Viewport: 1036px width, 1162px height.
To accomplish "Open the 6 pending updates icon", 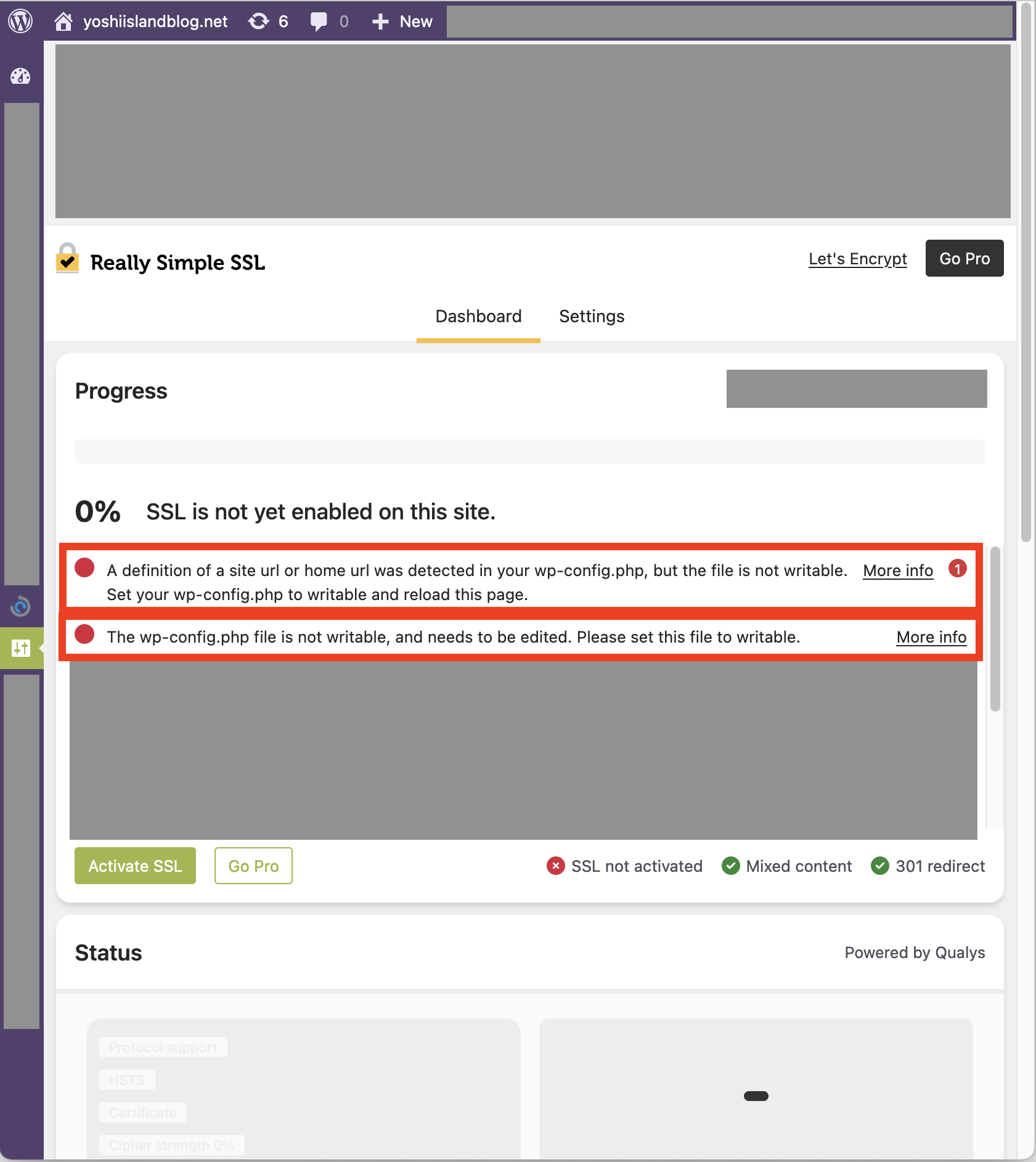I will pyautogui.click(x=259, y=22).
